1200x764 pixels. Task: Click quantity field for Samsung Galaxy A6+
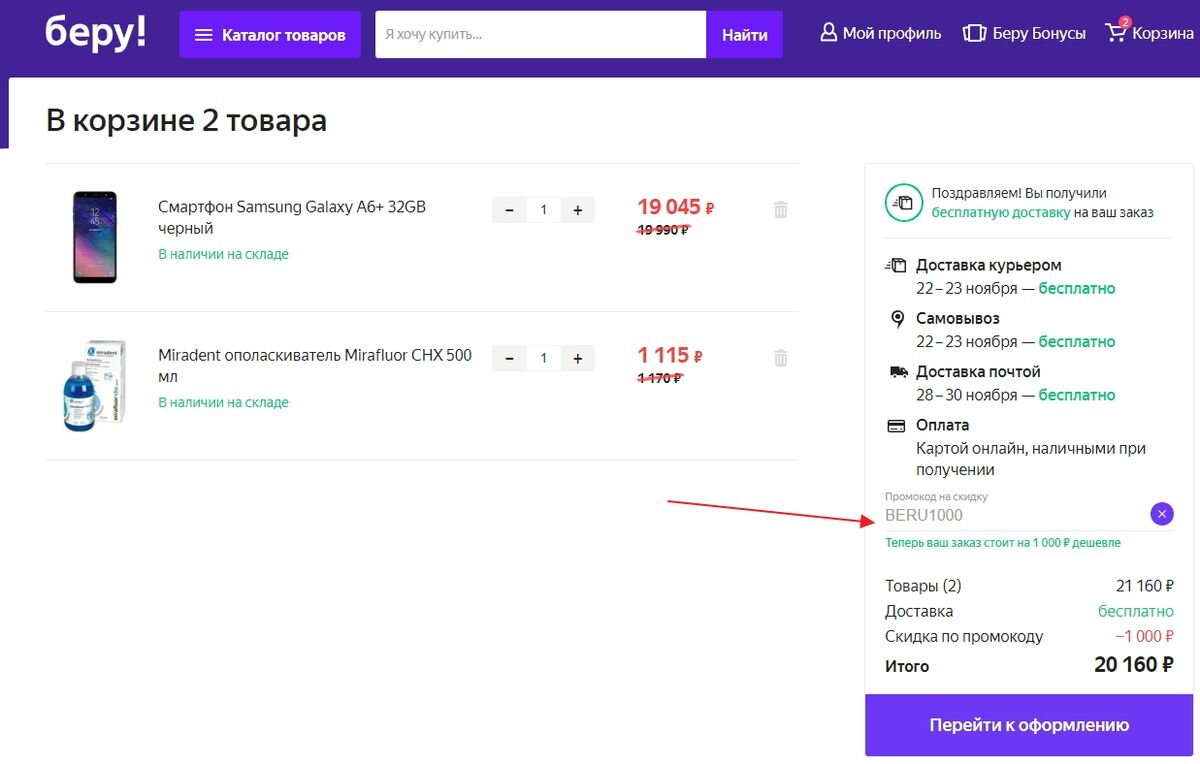544,210
